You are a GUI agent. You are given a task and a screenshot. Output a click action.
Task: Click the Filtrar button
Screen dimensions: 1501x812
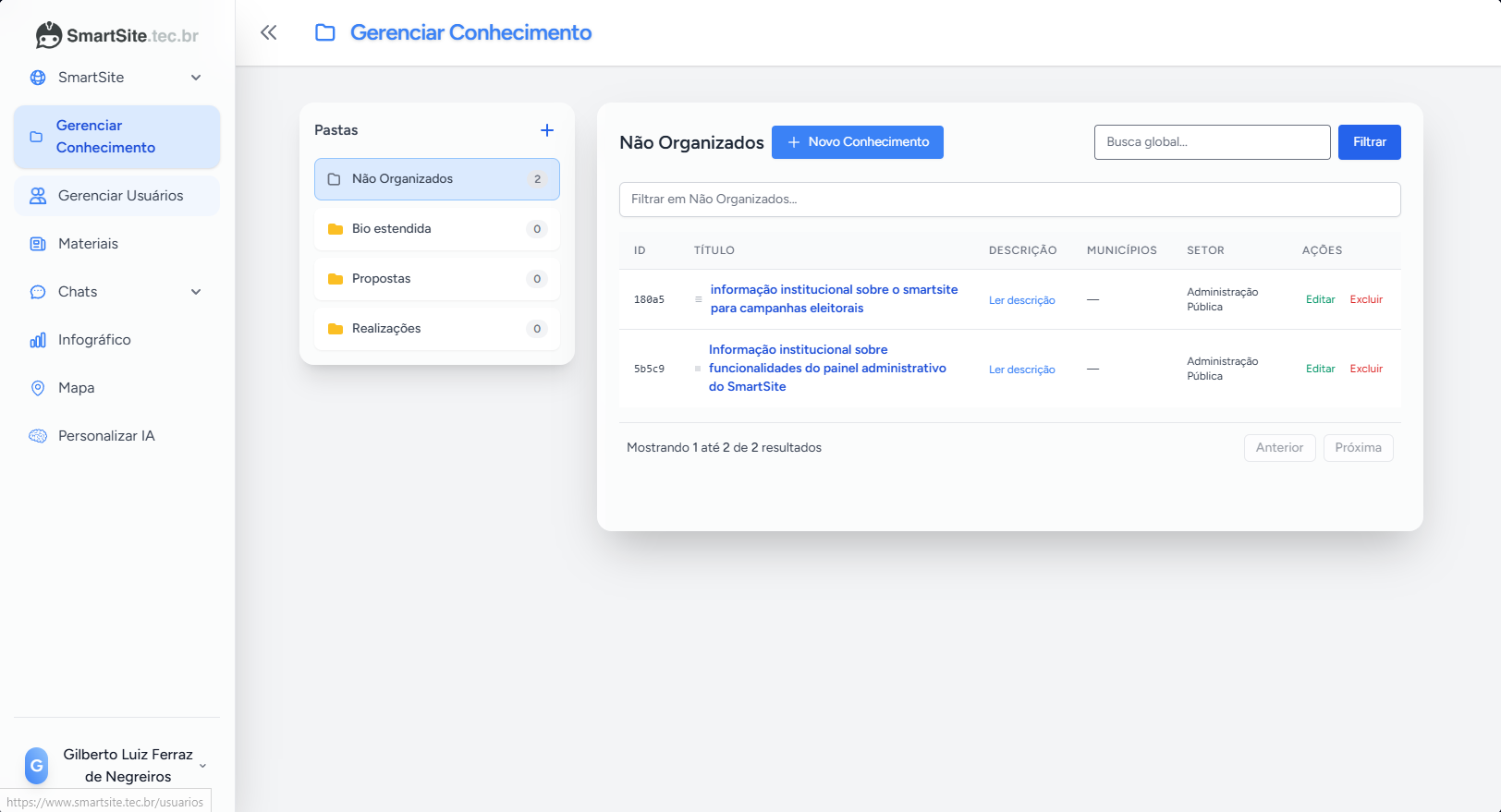point(1370,142)
